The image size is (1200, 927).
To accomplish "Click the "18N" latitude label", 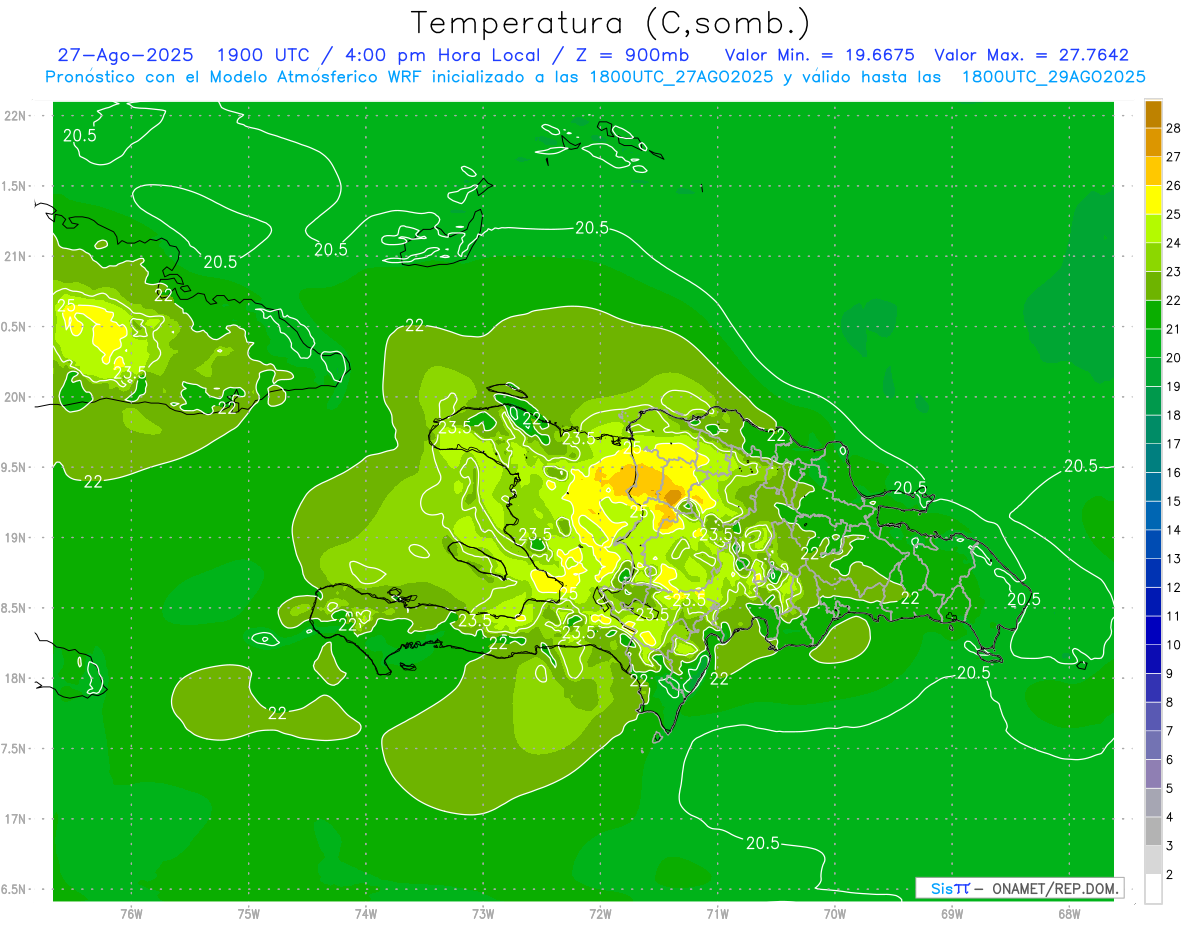I will tap(14, 678).
